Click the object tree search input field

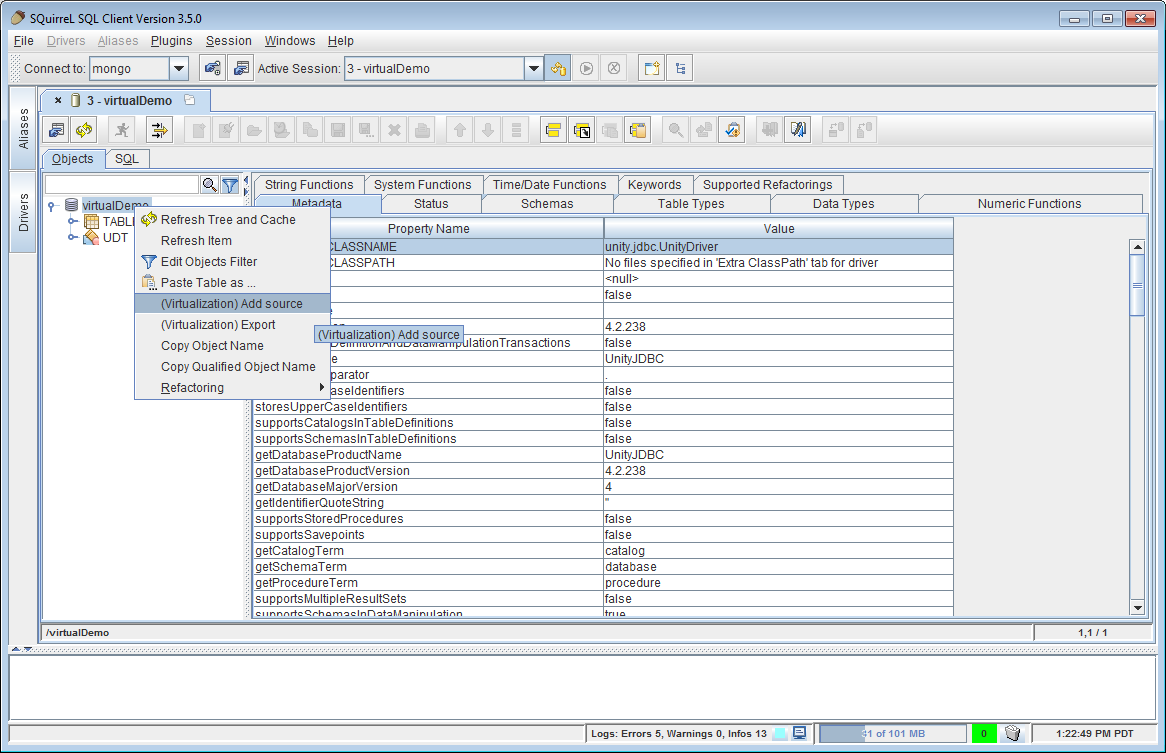point(122,185)
